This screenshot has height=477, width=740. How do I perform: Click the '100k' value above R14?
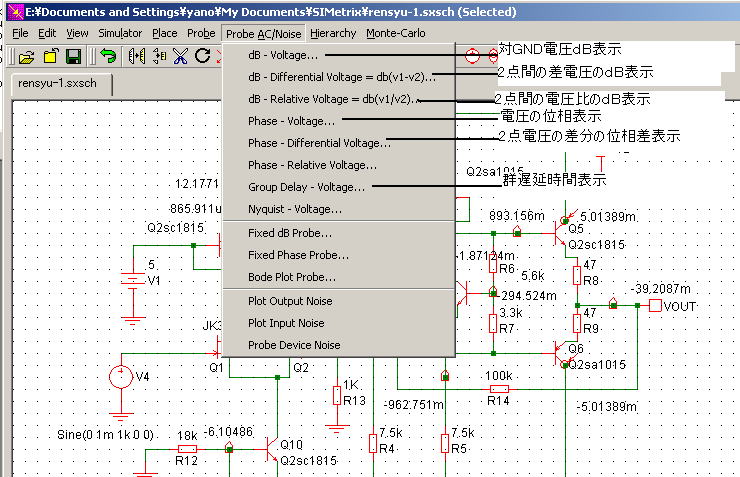498,376
